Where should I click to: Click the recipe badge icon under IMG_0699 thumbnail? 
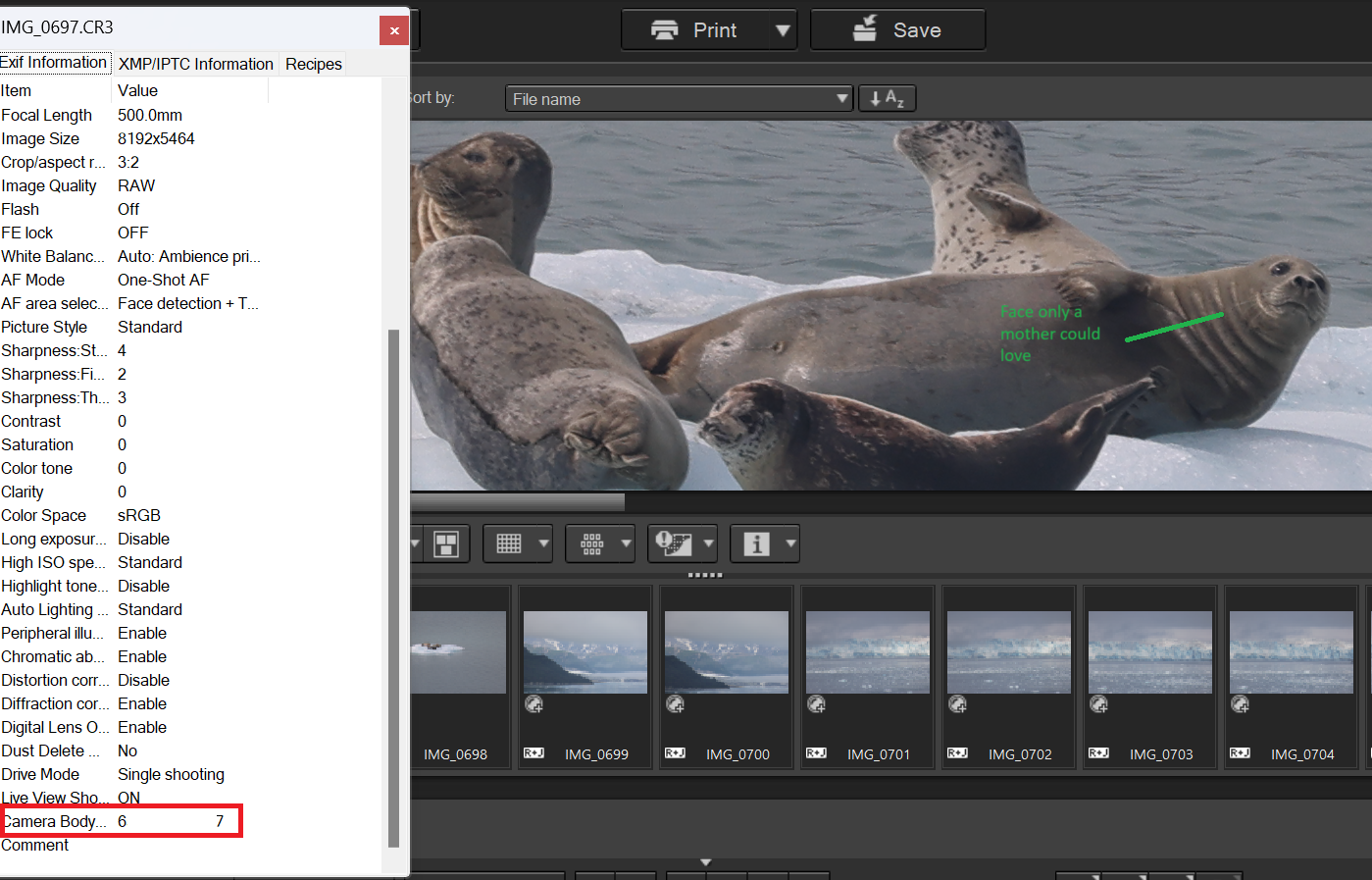point(534,704)
